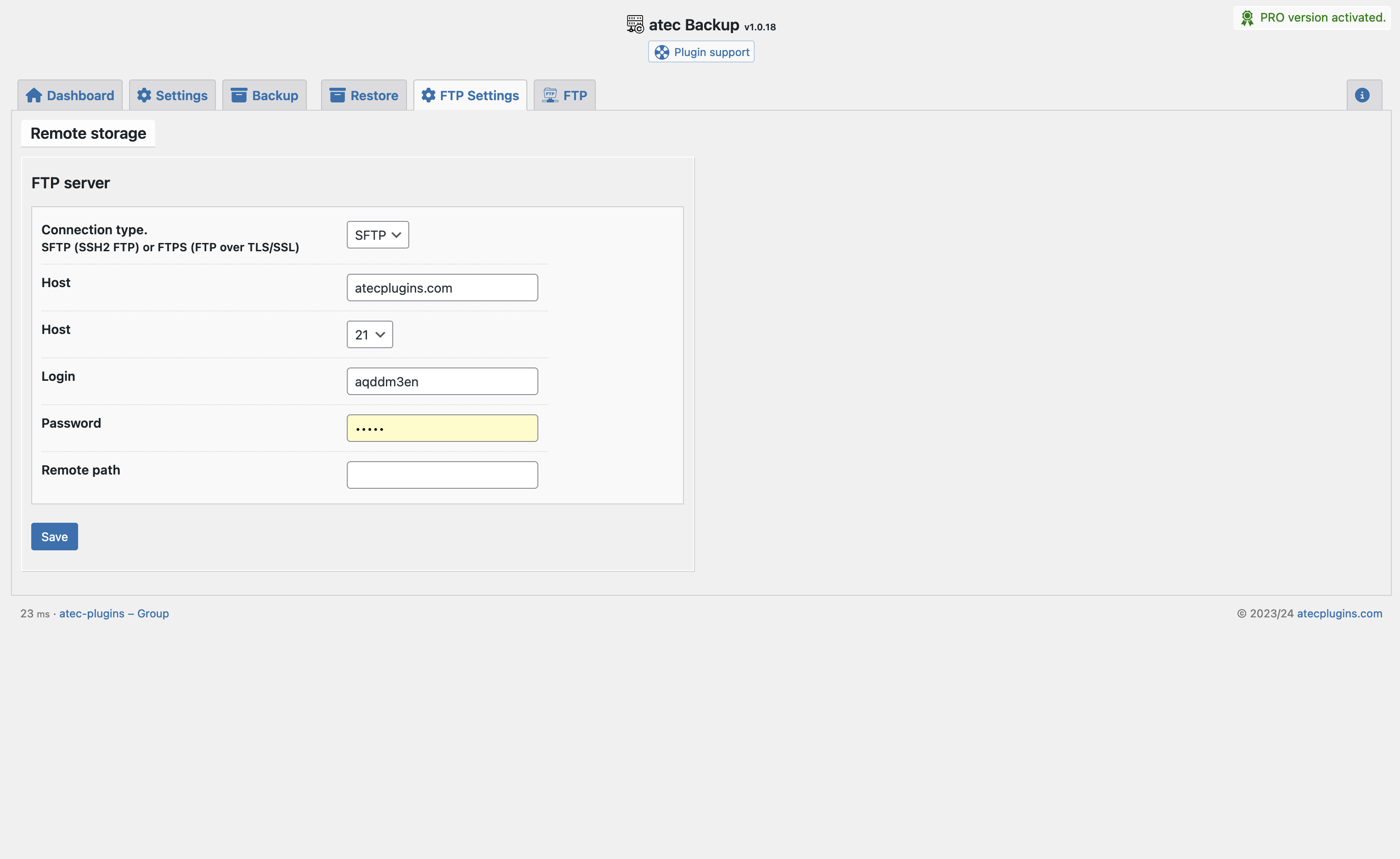Go to the Backup tab
The height and width of the screenshot is (859, 1400).
point(264,96)
